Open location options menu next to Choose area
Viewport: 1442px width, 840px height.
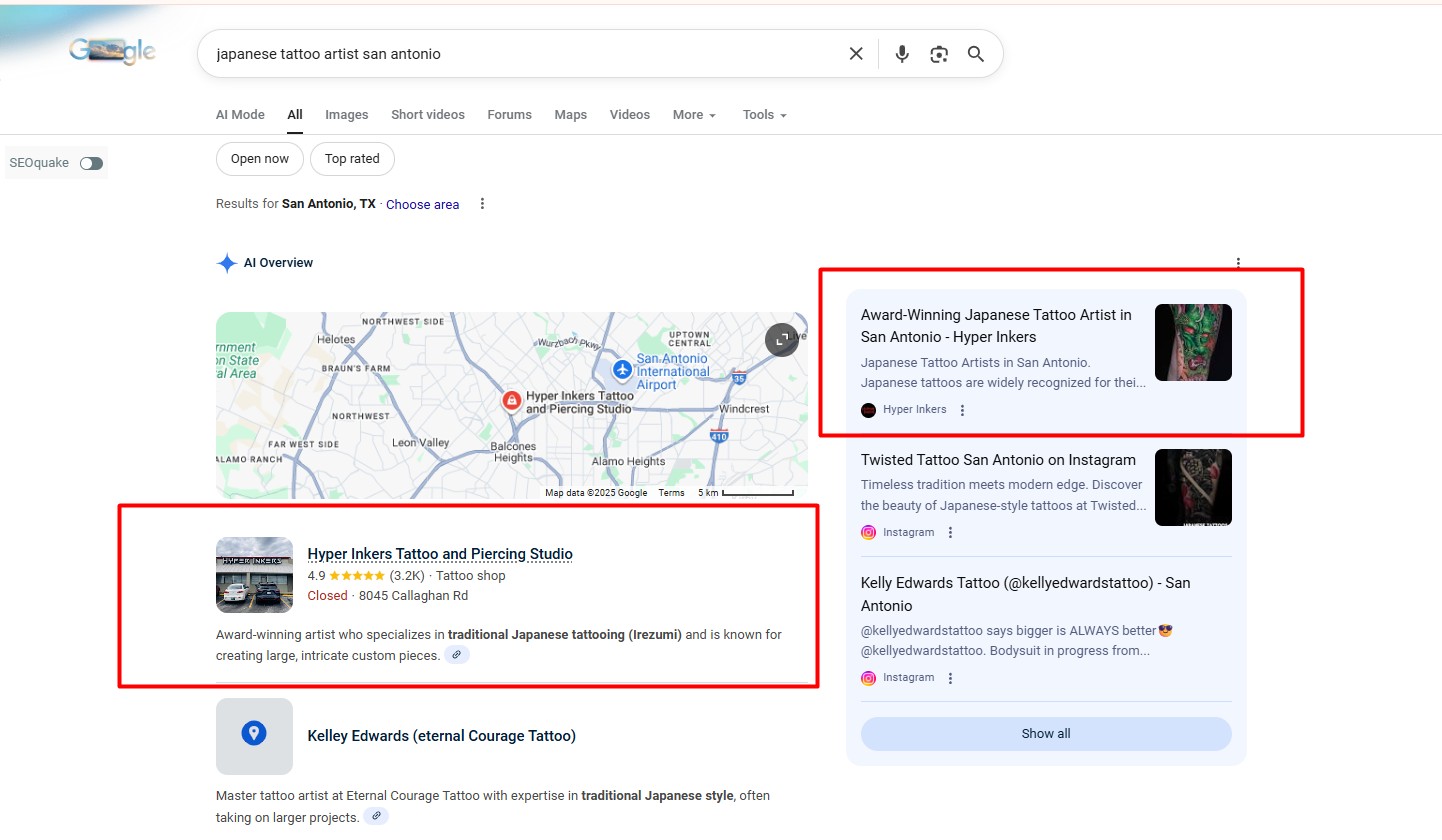482,204
